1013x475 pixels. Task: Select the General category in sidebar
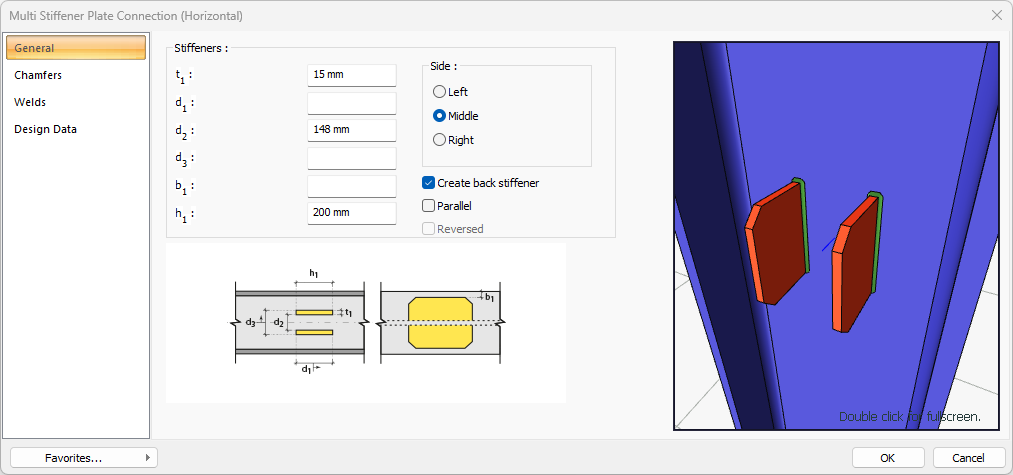[76, 48]
